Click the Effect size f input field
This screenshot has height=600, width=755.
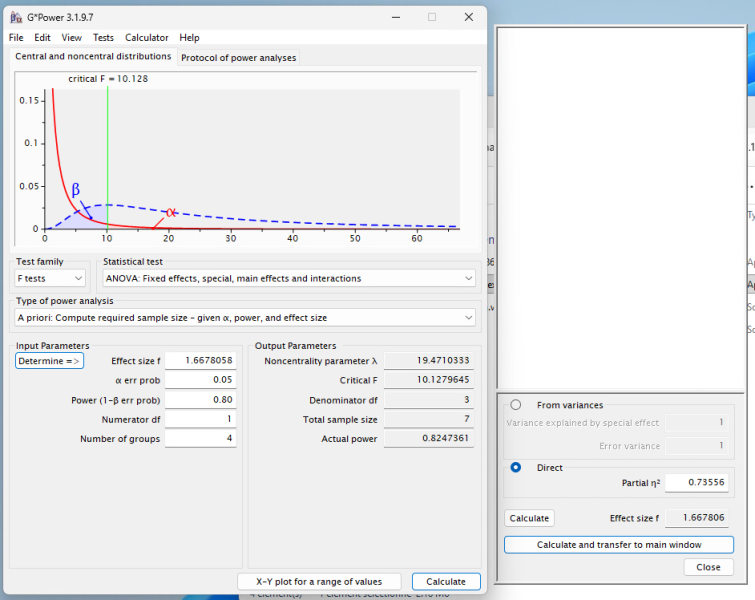coord(200,360)
